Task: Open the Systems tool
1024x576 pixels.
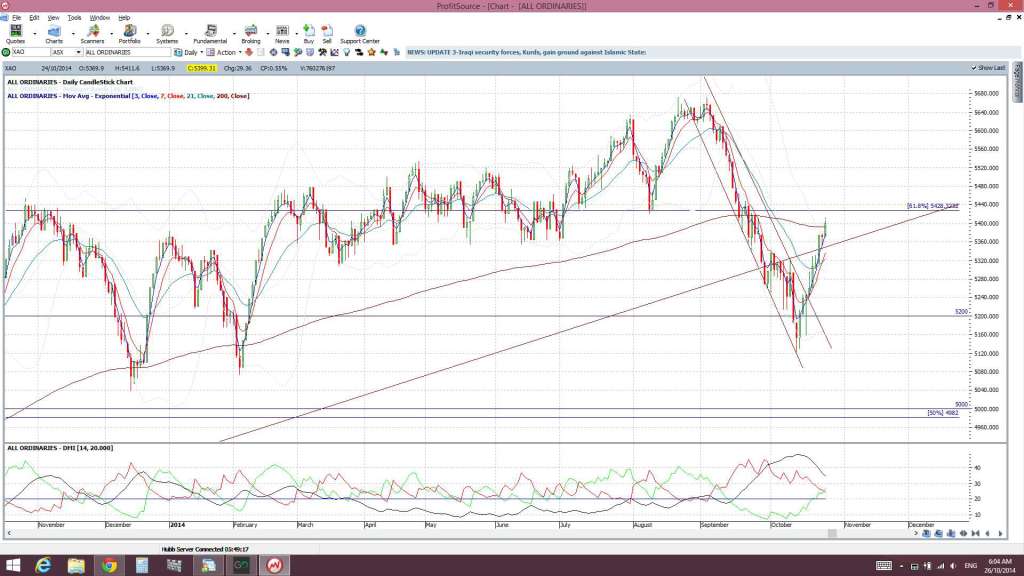Action: coord(167,34)
